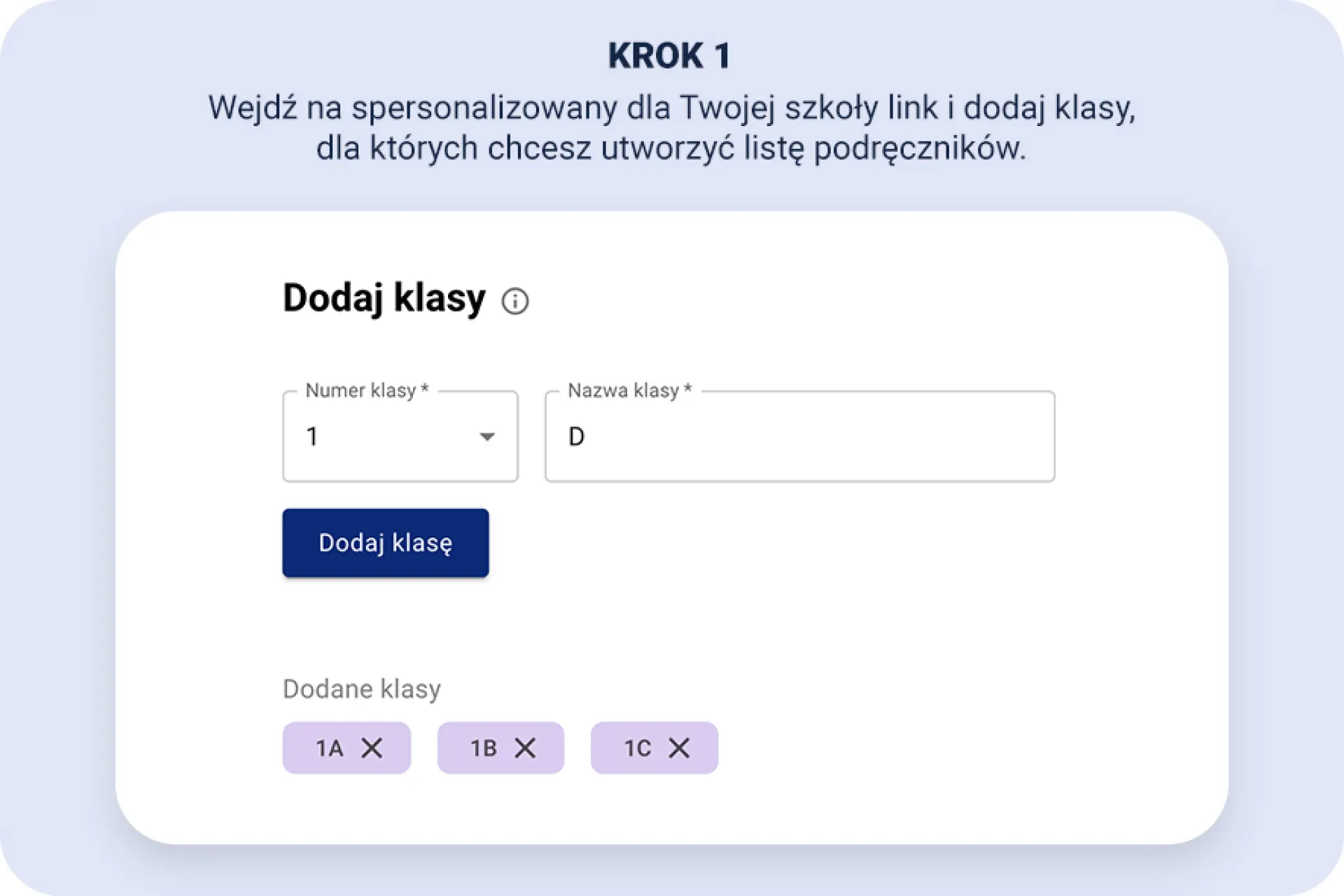Select the 1C class chip label
Screen dimensions: 1344x896
coord(638,748)
